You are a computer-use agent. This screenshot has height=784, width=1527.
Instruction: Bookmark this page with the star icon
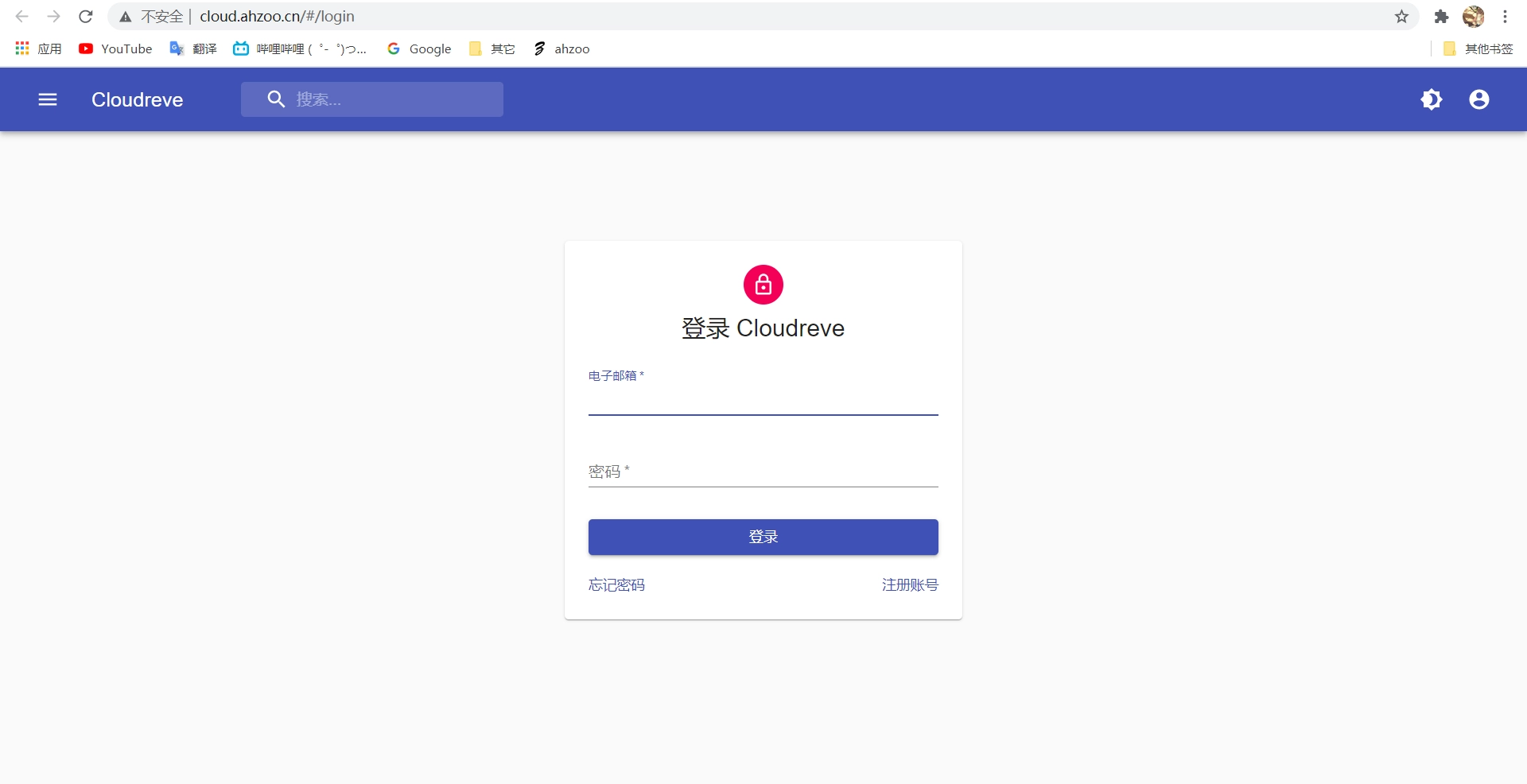[x=1401, y=16]
